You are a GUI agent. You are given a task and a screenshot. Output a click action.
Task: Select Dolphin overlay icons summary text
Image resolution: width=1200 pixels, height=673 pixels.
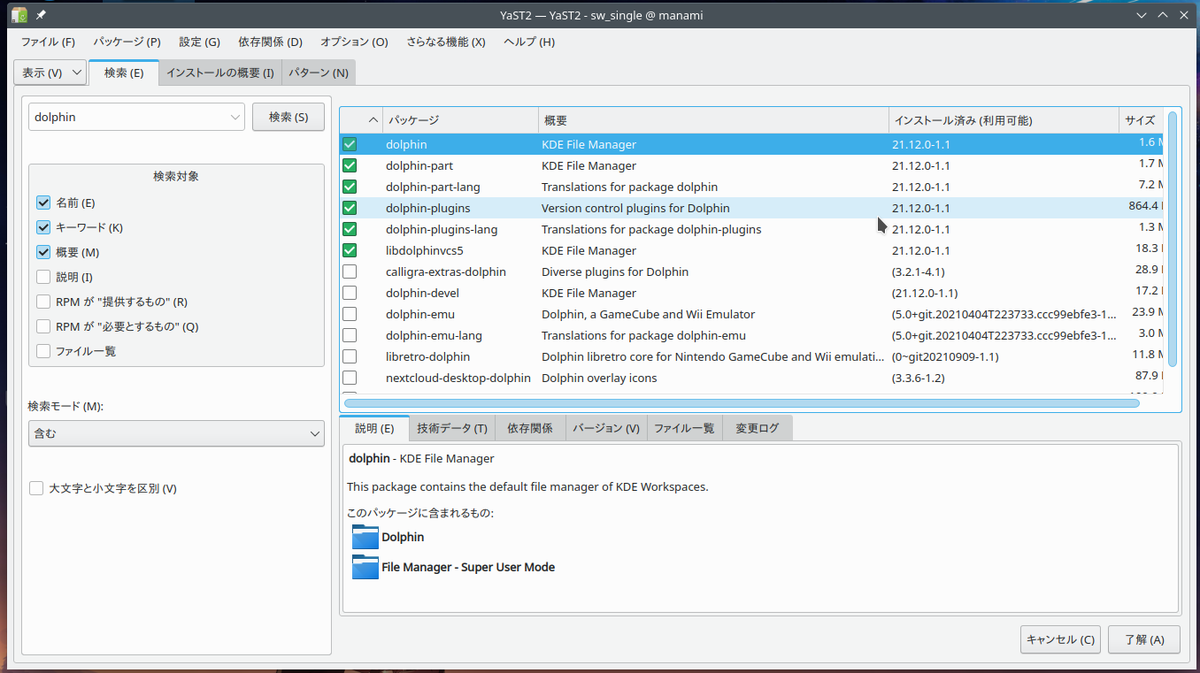[600, 378]
